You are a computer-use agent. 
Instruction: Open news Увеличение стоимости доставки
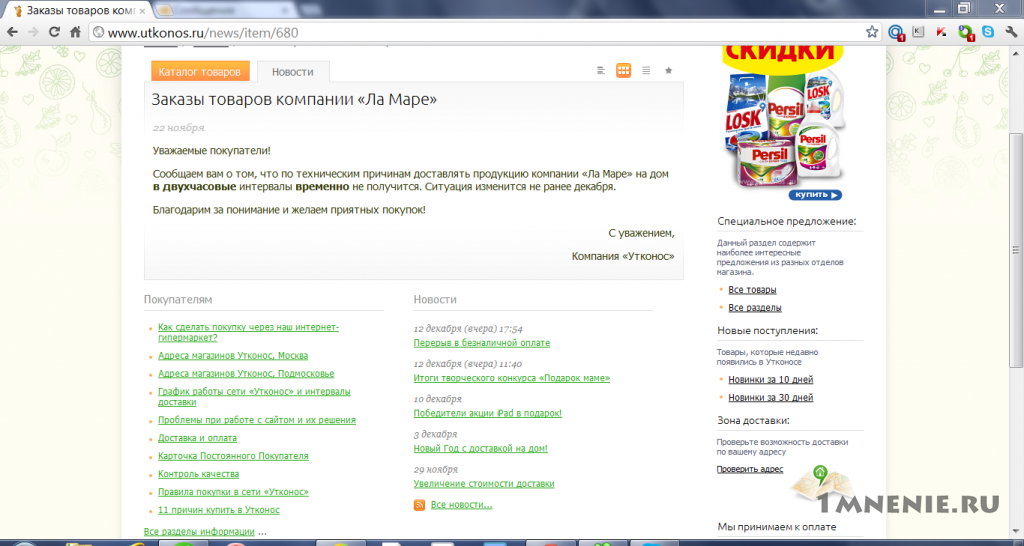(484, 484)
